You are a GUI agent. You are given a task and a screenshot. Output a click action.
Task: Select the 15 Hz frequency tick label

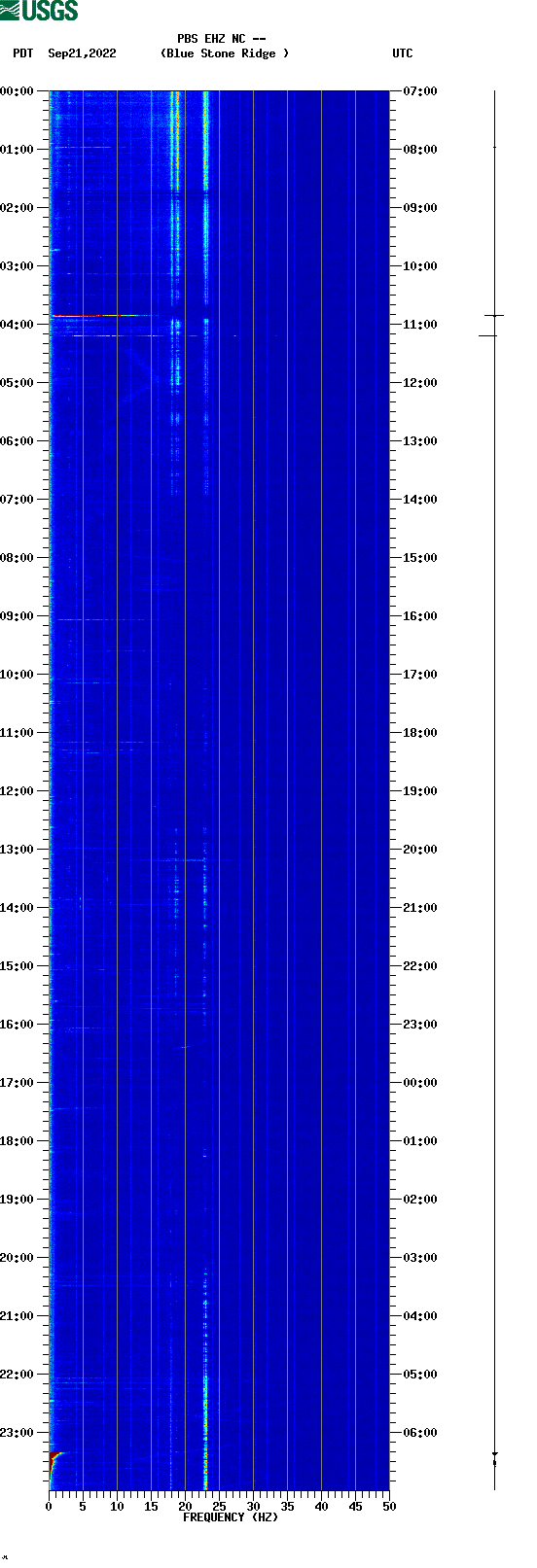(x=151, y=1507)
